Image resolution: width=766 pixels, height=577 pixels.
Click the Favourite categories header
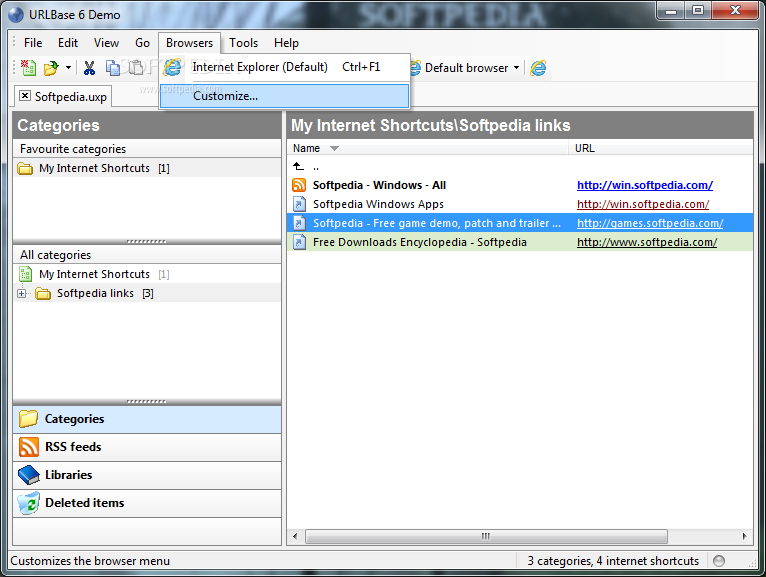147,149
